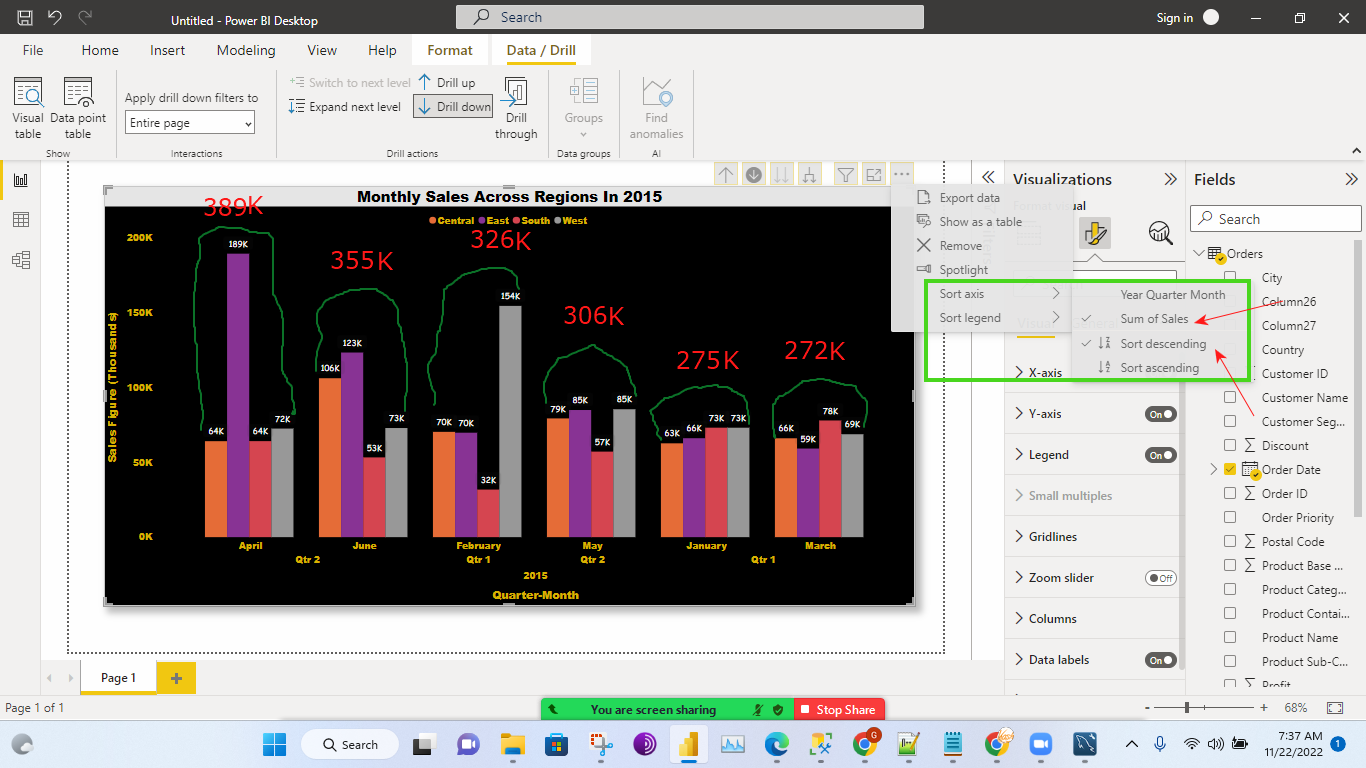1366x768 pixels.
Task: Click Stop Share in the sharing bar
Action: pyautogui.click(x=838, y=710)
